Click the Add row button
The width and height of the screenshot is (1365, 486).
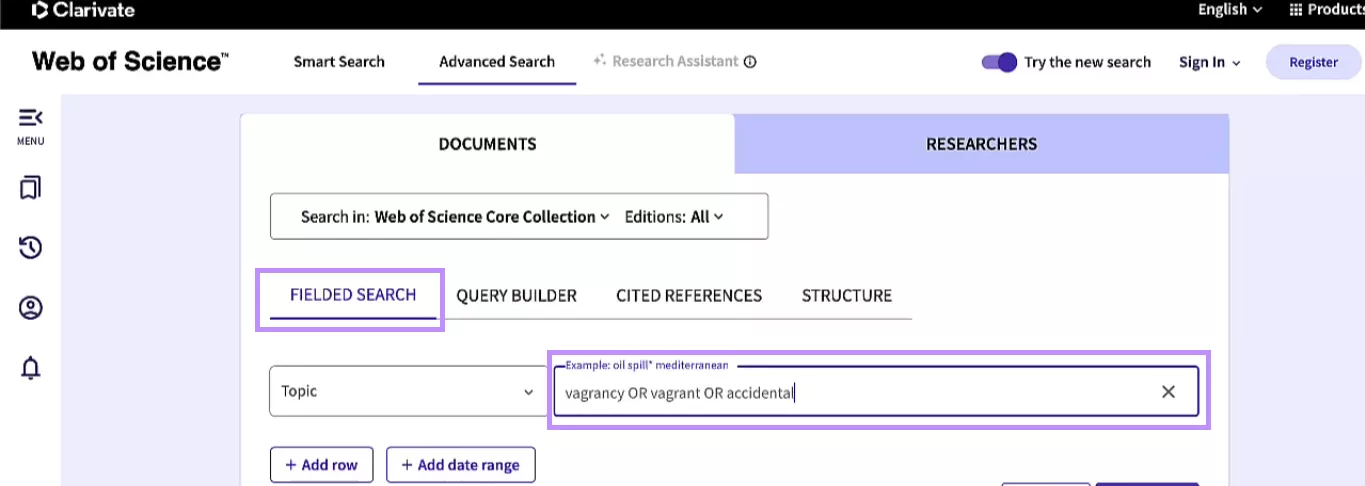point(322,465)
